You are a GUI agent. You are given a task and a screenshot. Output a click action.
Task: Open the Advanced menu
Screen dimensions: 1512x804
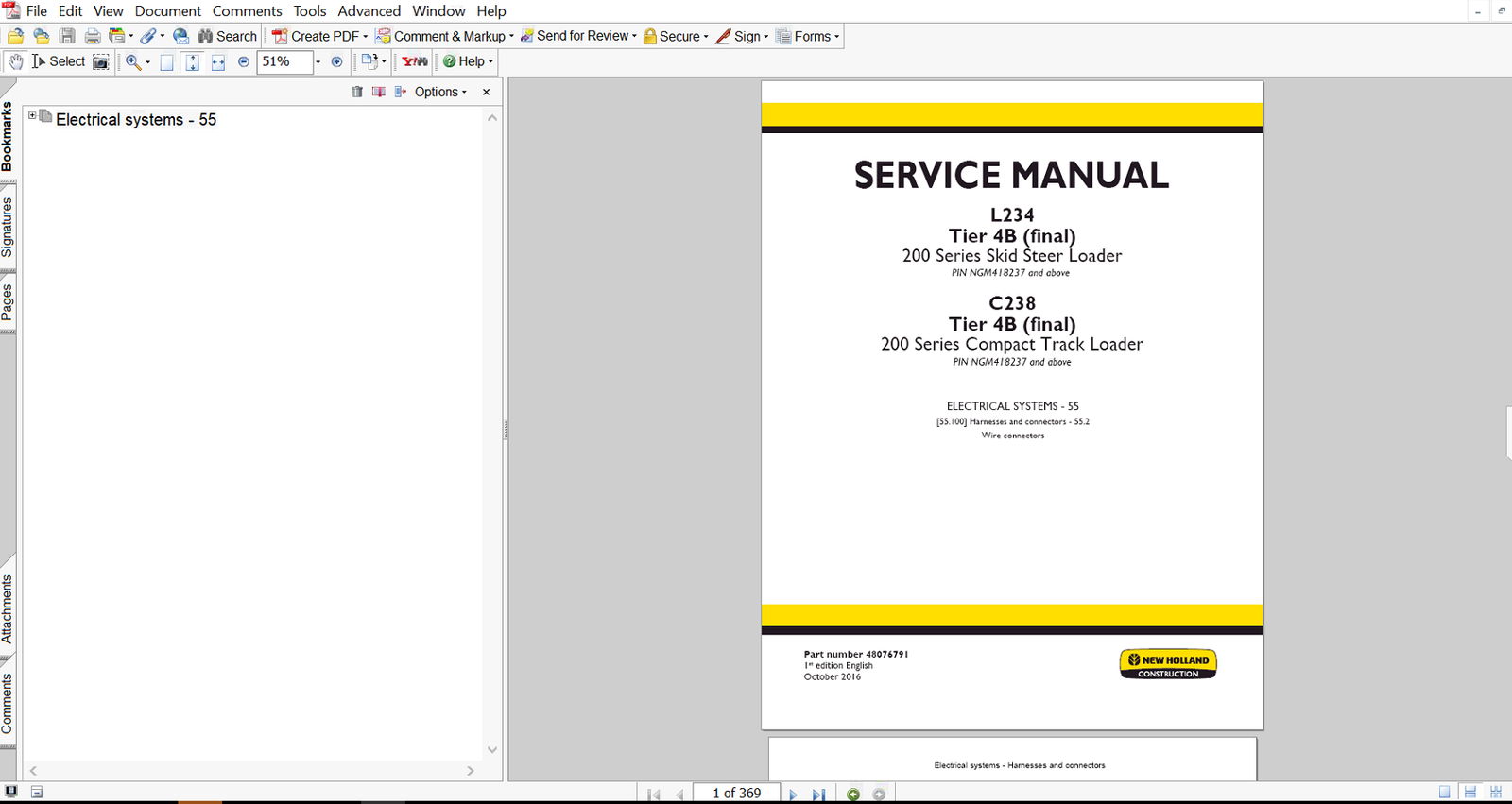point(369,11)
